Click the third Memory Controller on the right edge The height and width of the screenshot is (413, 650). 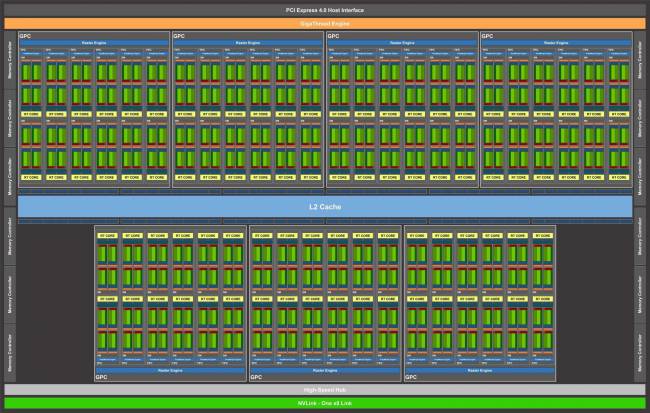pos(640,177)
